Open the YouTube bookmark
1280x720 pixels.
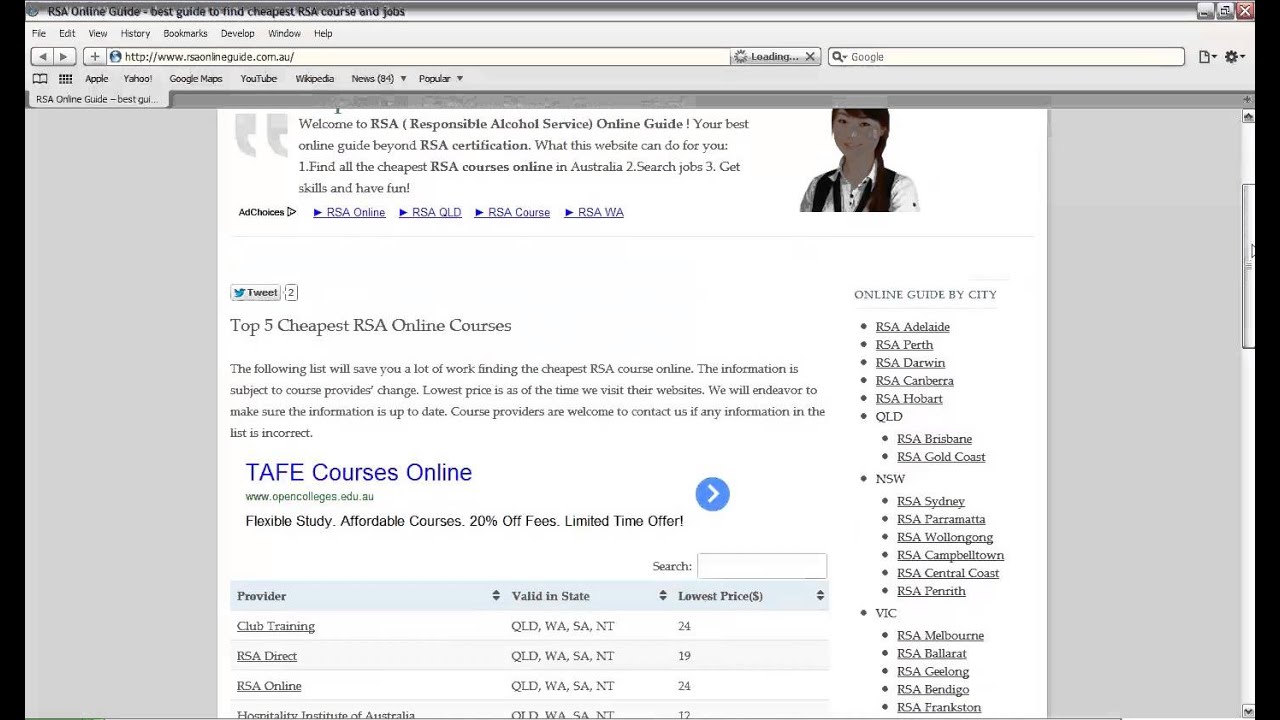[258, 78]
